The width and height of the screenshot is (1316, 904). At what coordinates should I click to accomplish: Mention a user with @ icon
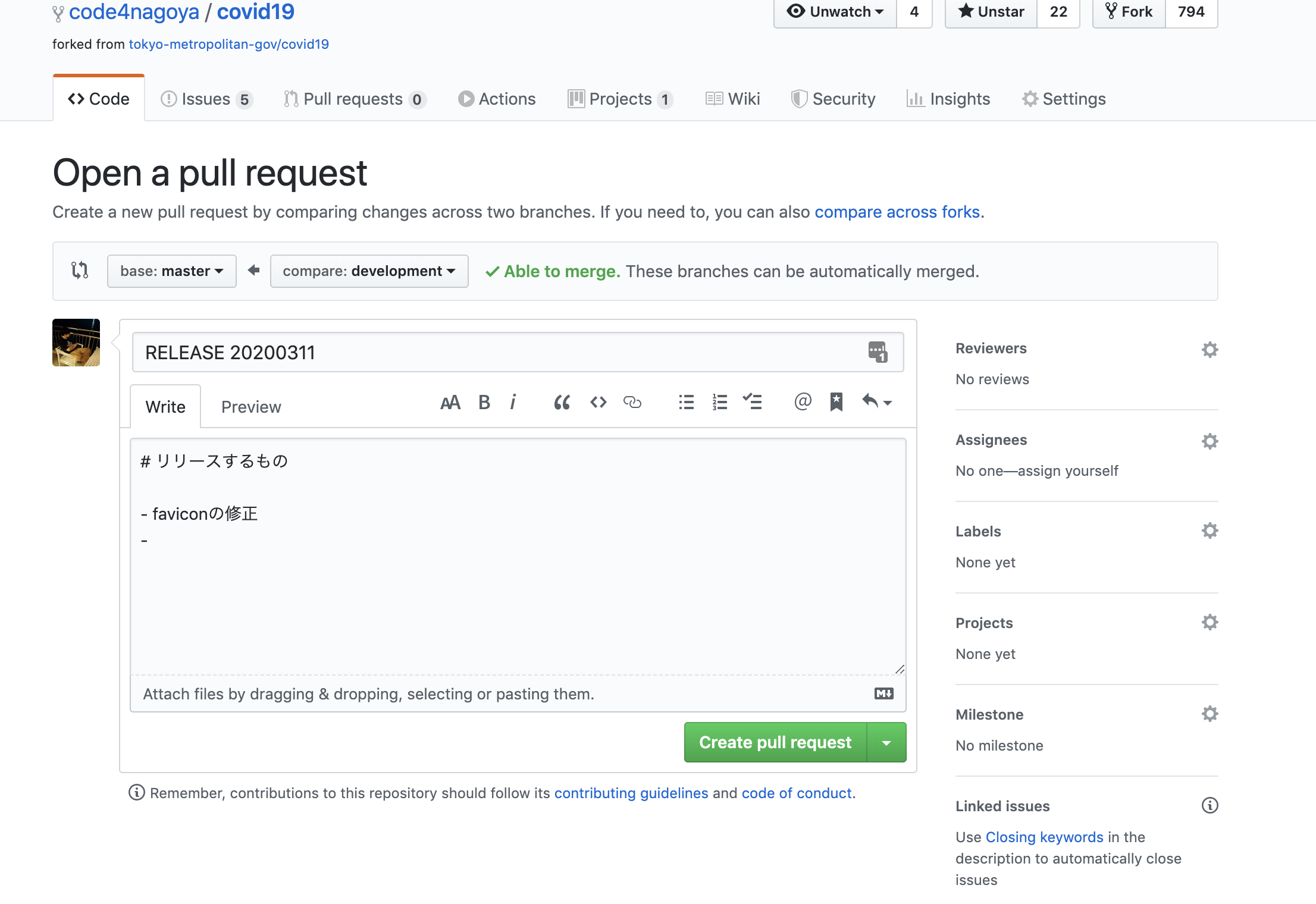click(803, 402)
